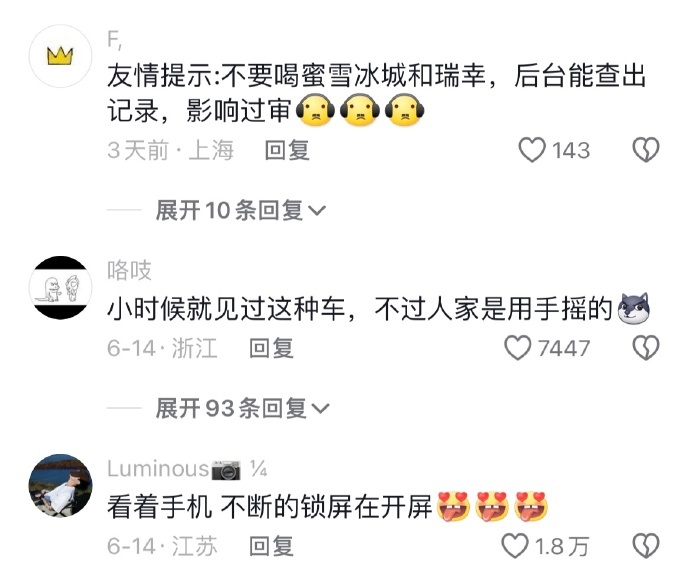Screen dimensions: 690x587
Task: Select comment text 看着手机 不断的锁屏在开屏
Action: (x=270, y=506)
